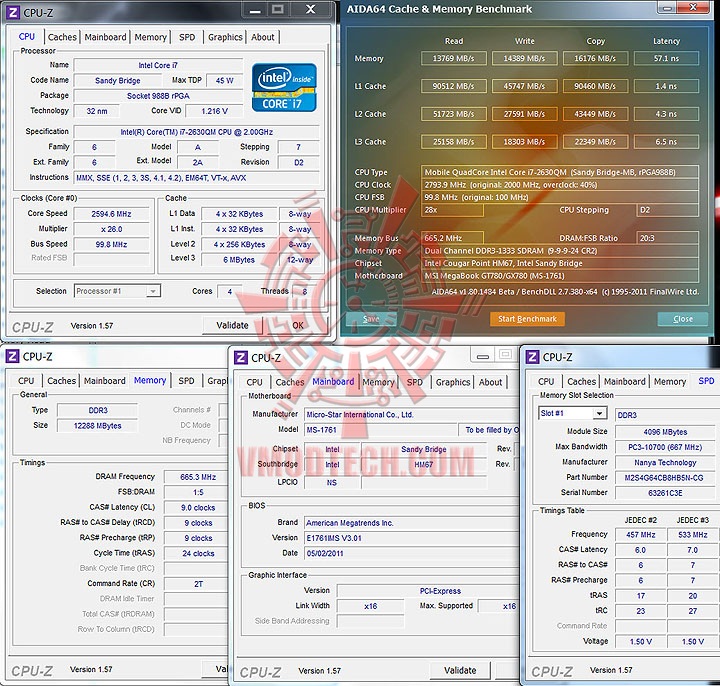Click the SPD tab in the Memory CPU-Z window

point(186,381)
